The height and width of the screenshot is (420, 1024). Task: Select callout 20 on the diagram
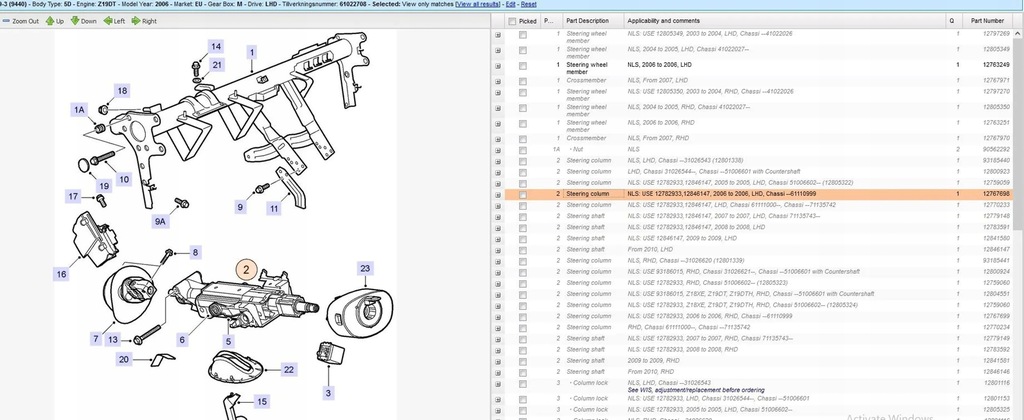coord(124,359)
